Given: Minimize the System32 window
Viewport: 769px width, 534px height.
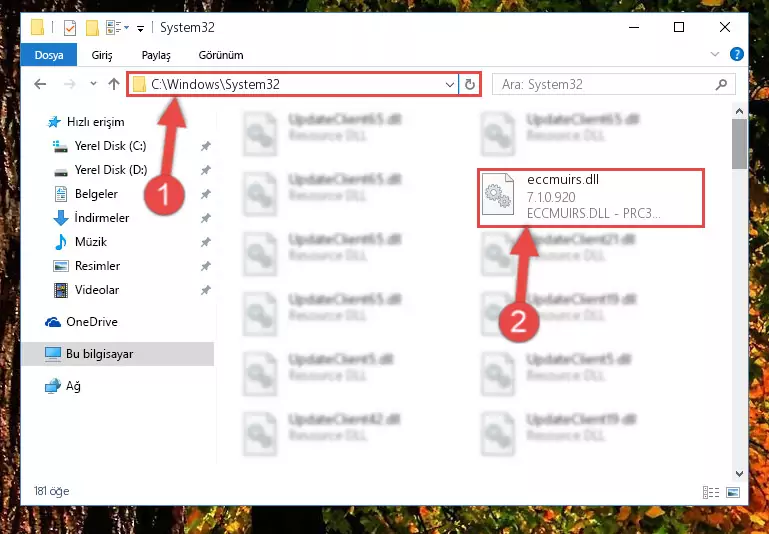Looking at the screenshot, I should (634, 27).
